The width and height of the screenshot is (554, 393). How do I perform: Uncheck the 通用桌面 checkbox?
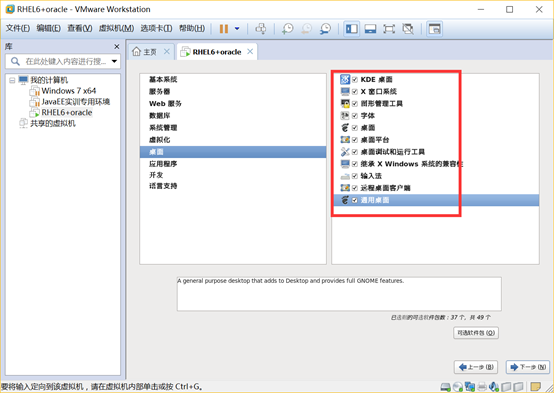(x=355, y=200)
